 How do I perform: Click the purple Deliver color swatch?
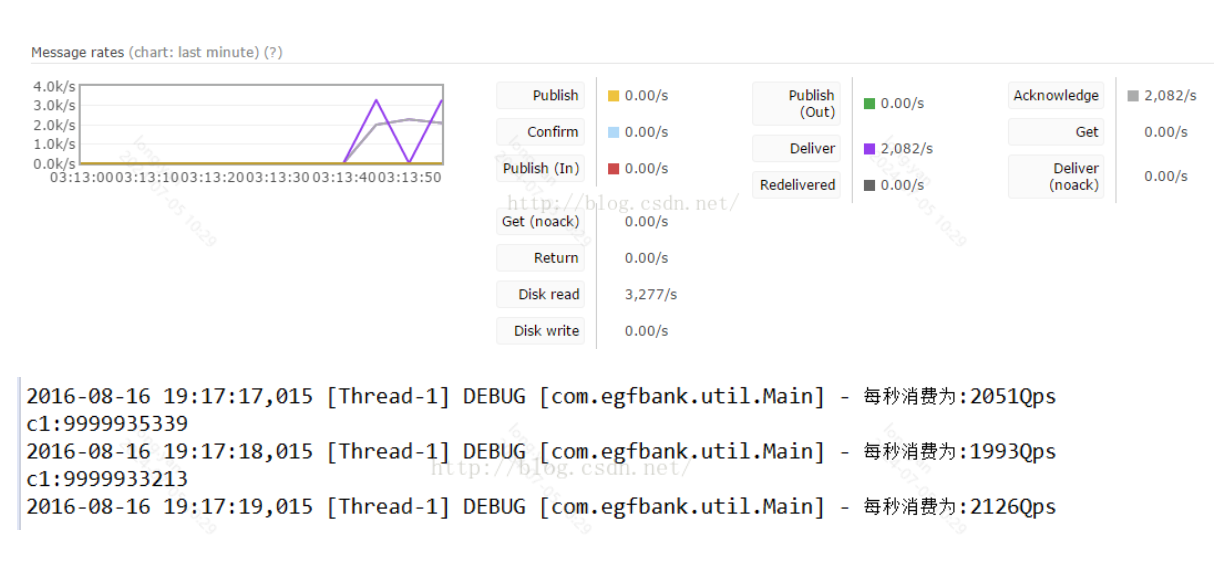pyautogui.click(x=870, y=148)
